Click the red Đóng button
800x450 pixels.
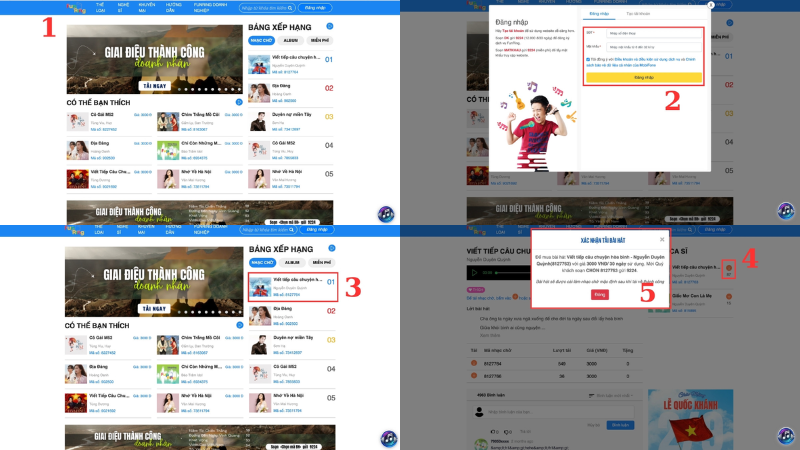(599, 294)
